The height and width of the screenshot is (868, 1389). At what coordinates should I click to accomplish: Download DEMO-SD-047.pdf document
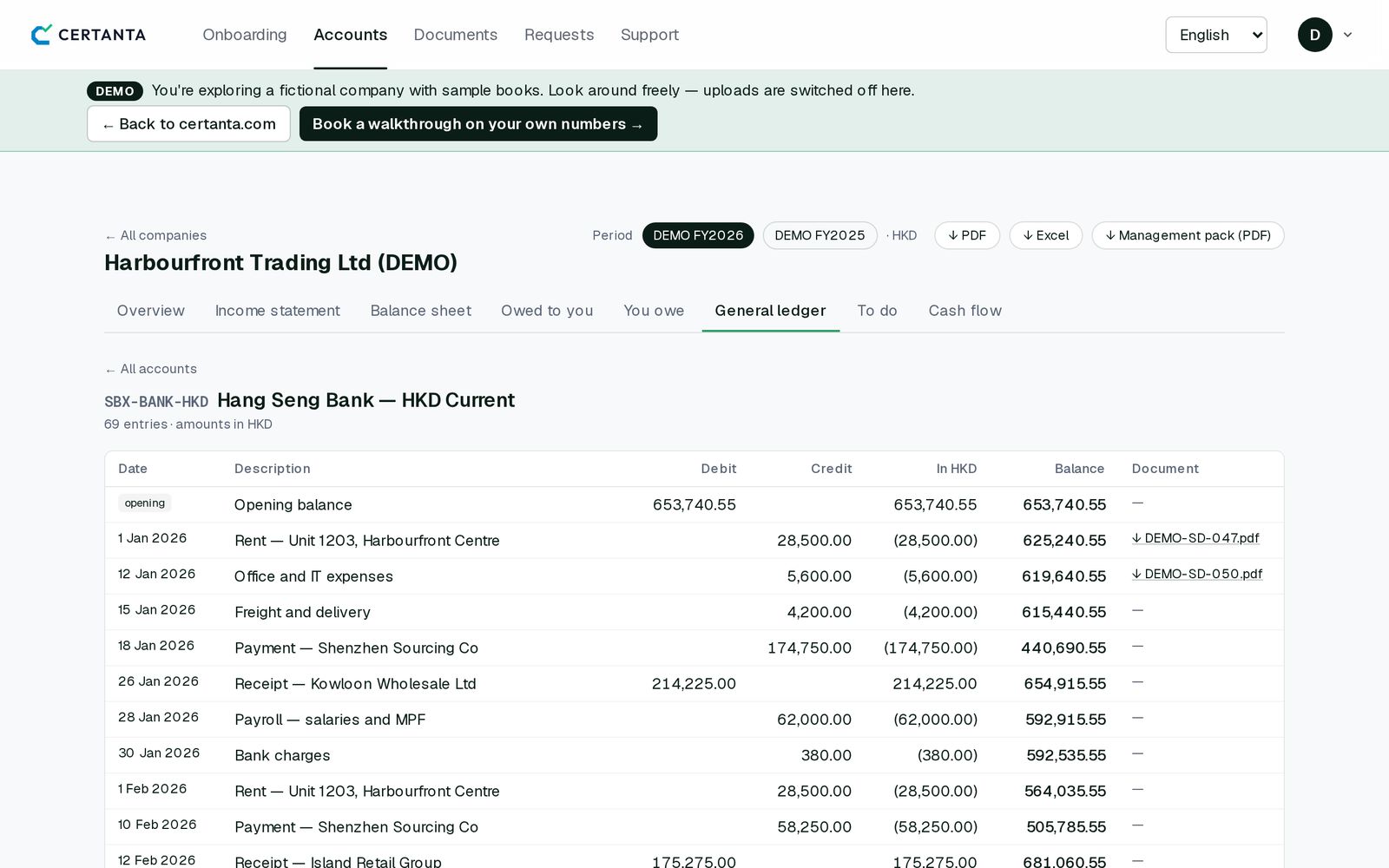point(1195,538)
